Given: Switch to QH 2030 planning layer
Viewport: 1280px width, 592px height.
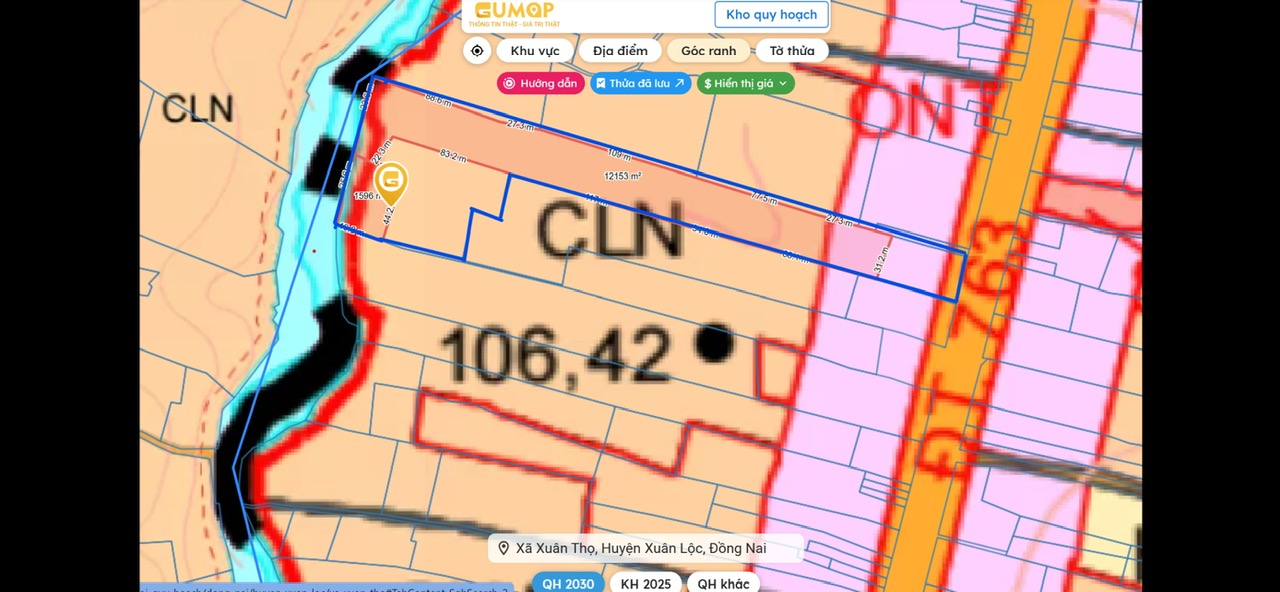Looking at the screenshot, I should (567, 584).
